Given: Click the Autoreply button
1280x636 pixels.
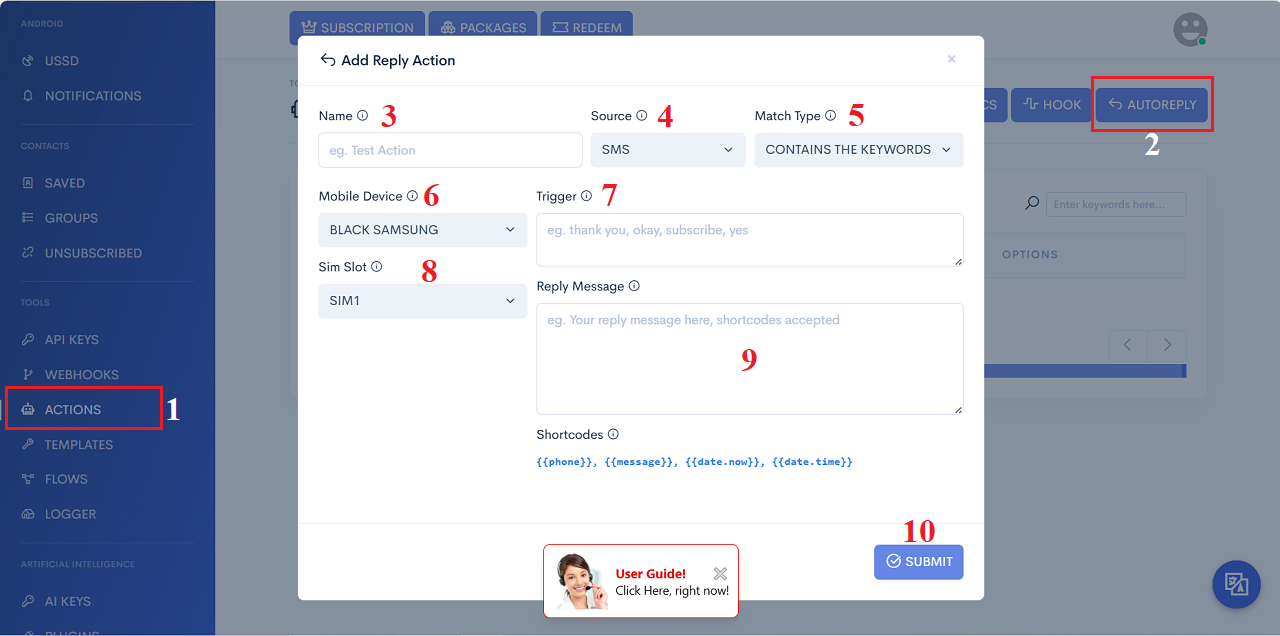Looking at the screenshot, I should pos(1152,105).
